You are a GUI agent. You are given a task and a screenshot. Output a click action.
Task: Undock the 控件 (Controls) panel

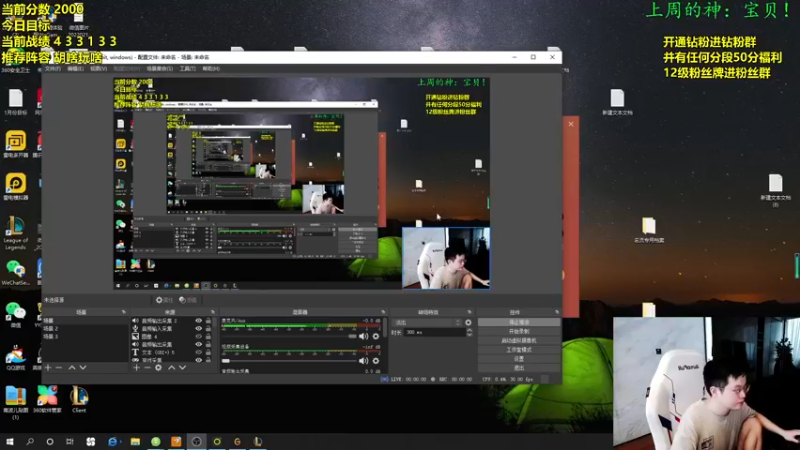click(x=557, y=312)
